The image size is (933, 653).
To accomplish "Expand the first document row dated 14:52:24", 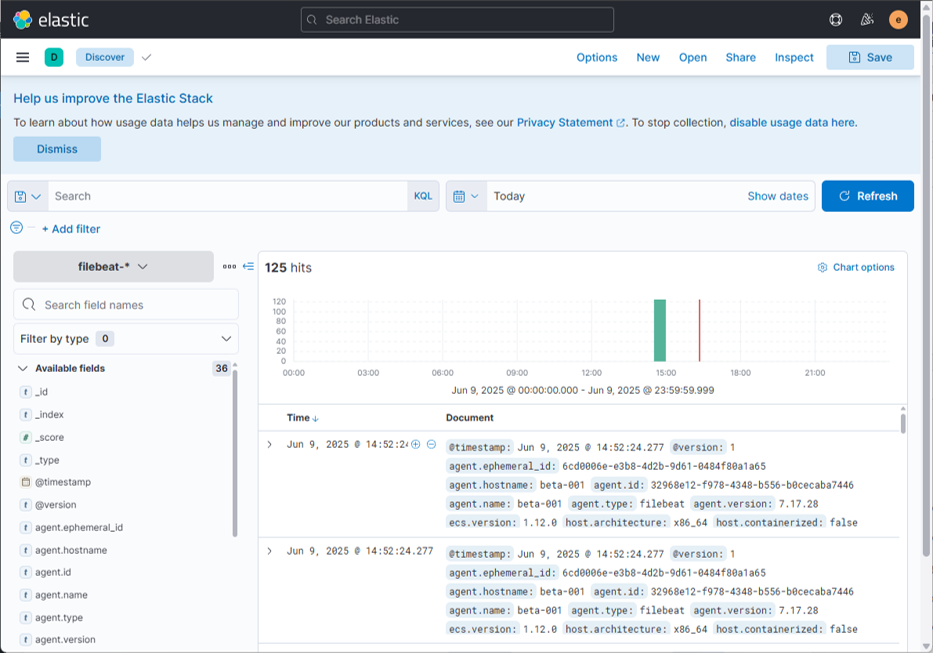I will pos(270,445).
